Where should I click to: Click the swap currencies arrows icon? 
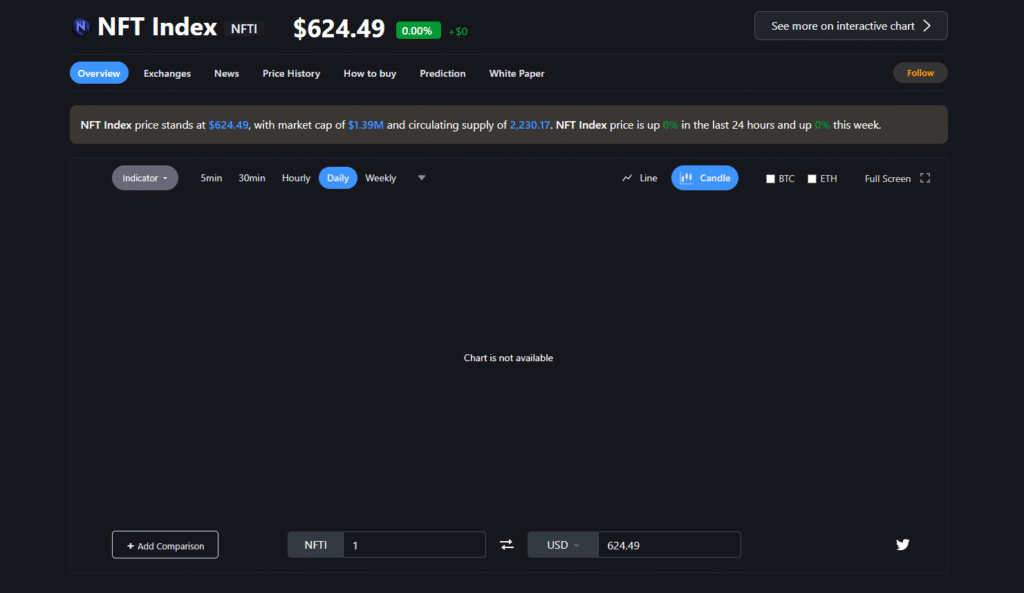507,545
